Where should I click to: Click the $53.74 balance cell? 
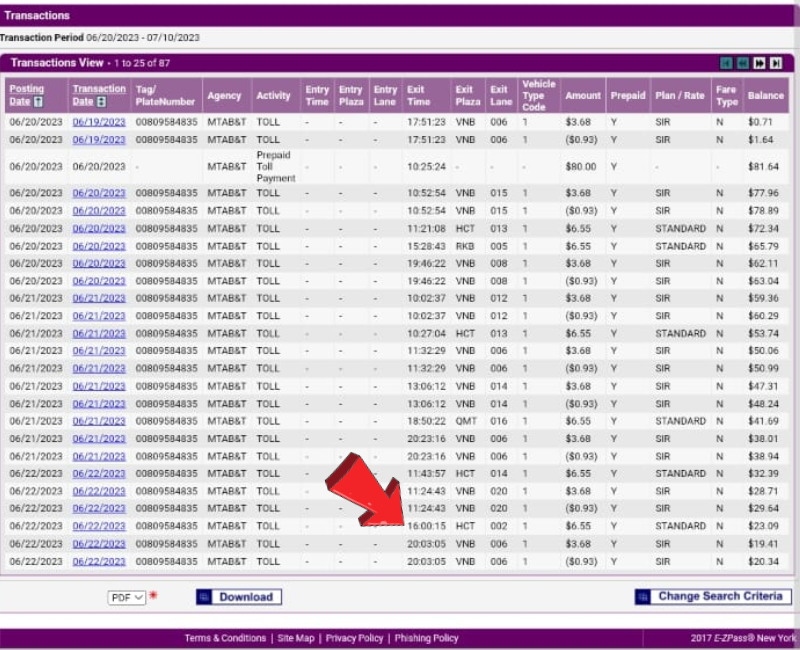tap(763, 334)
